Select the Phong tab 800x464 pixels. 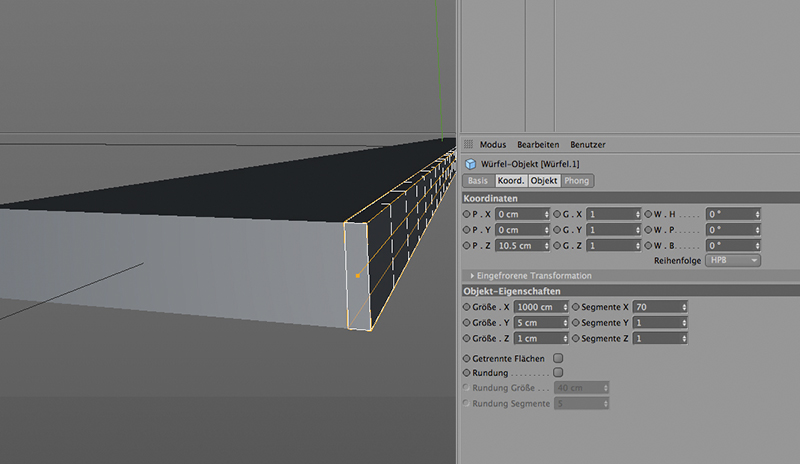click(576, 181)
